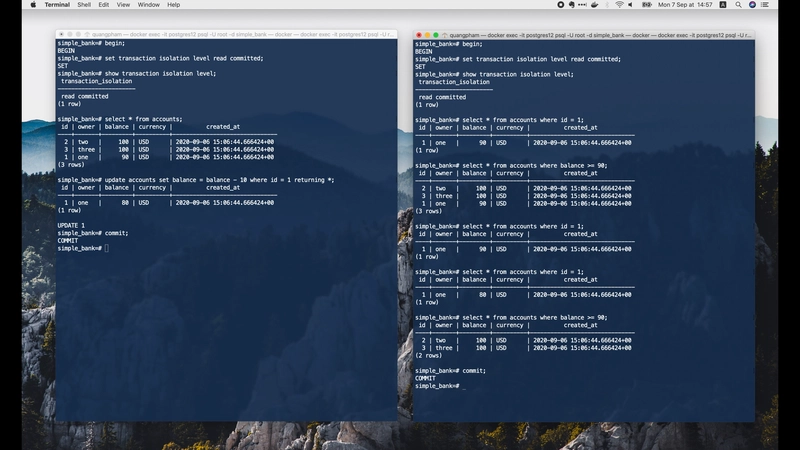800x450 pixels.
Task: Open the keyboard input source menu
Action: point(723,5)
